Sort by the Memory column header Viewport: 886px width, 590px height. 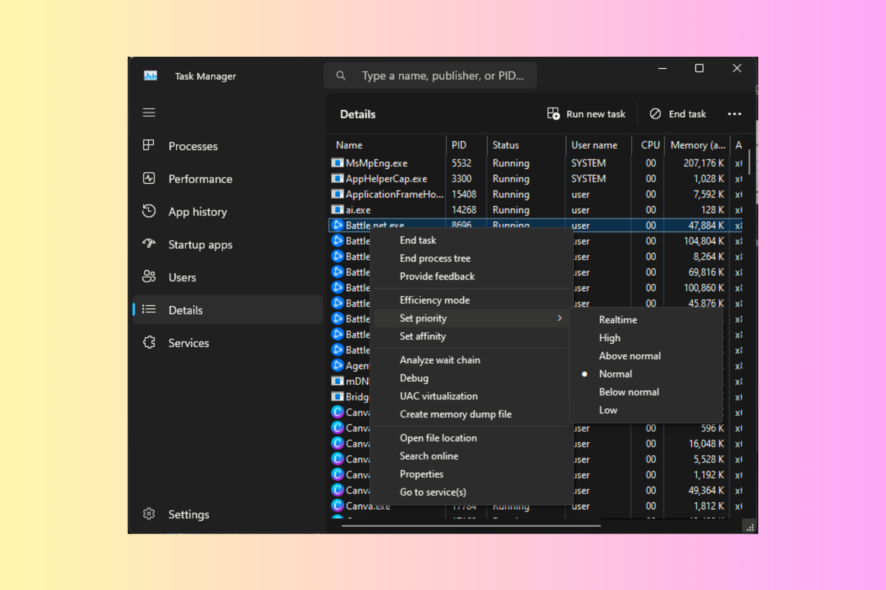(x=697, y=145)
